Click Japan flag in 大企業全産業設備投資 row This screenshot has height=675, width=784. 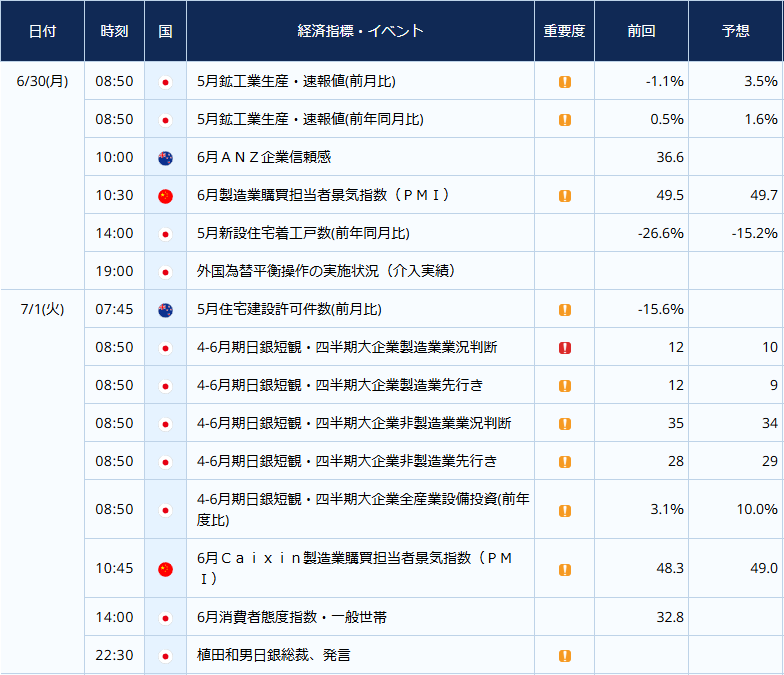(165, 510)
